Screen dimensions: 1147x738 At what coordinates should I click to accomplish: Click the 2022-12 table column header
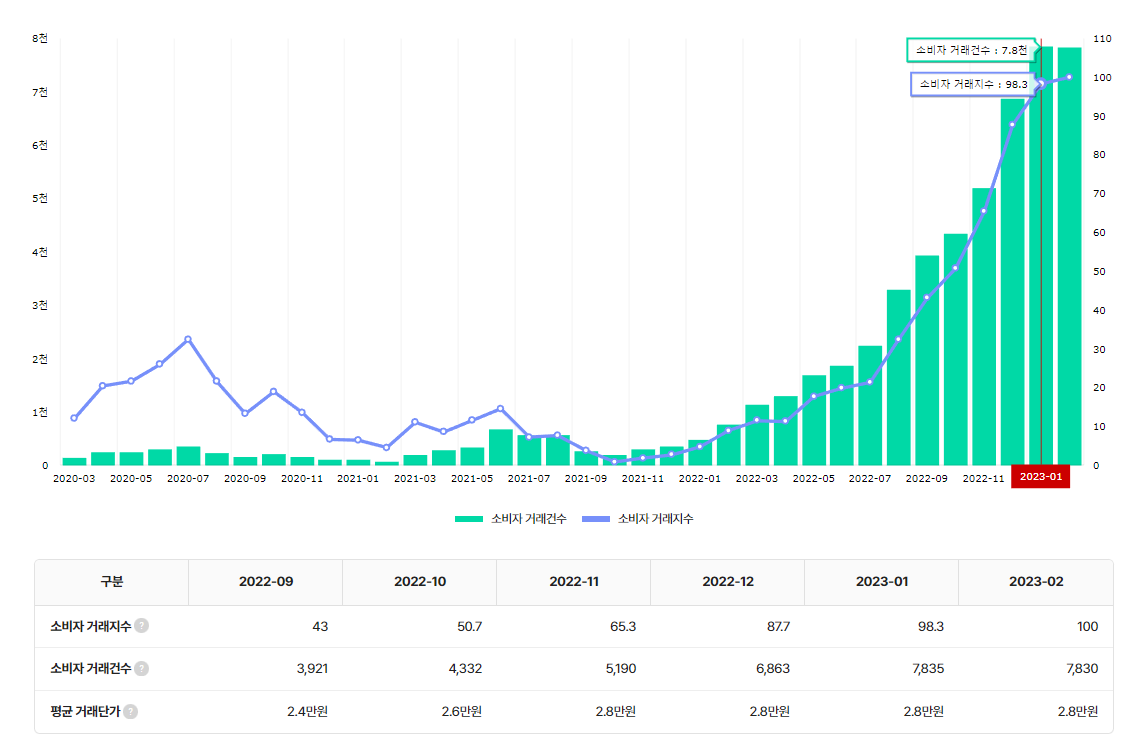(x=728, y=581)
